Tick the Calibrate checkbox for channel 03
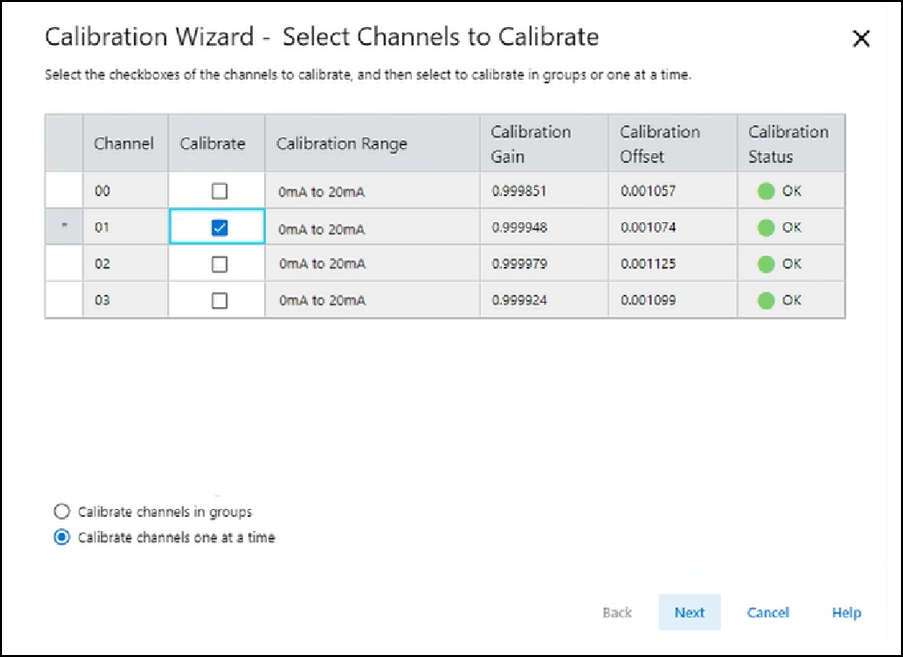The image size is (903, 657). click(220, 300)
